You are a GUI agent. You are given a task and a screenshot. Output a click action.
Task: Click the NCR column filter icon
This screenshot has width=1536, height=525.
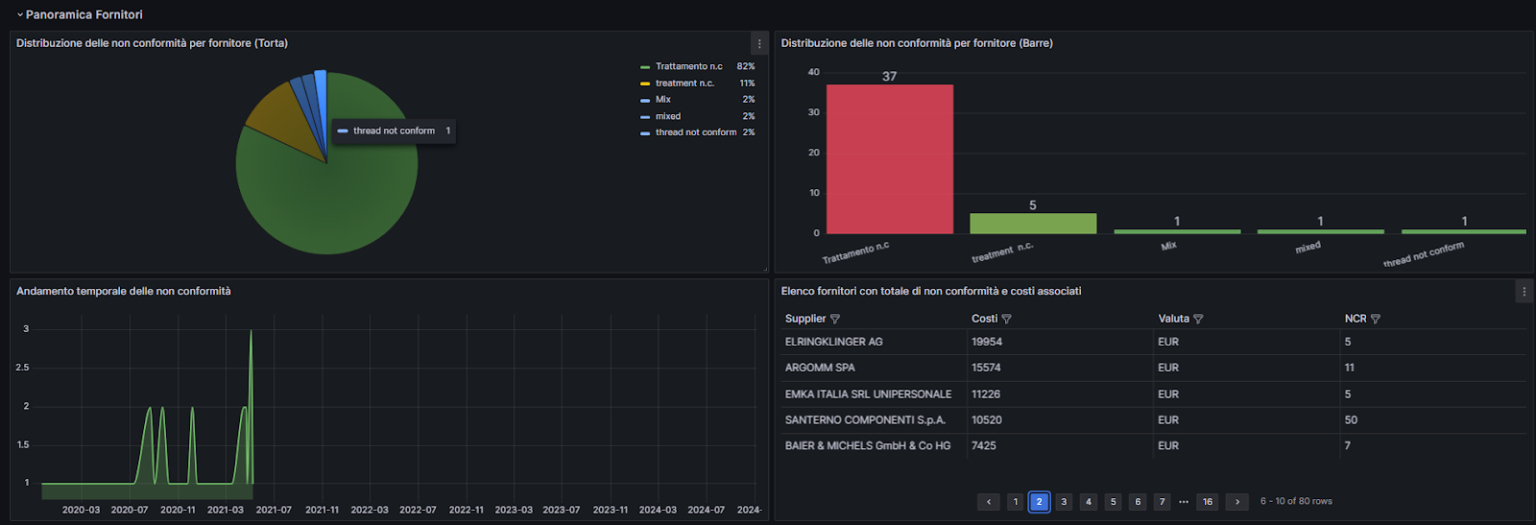1375,319
